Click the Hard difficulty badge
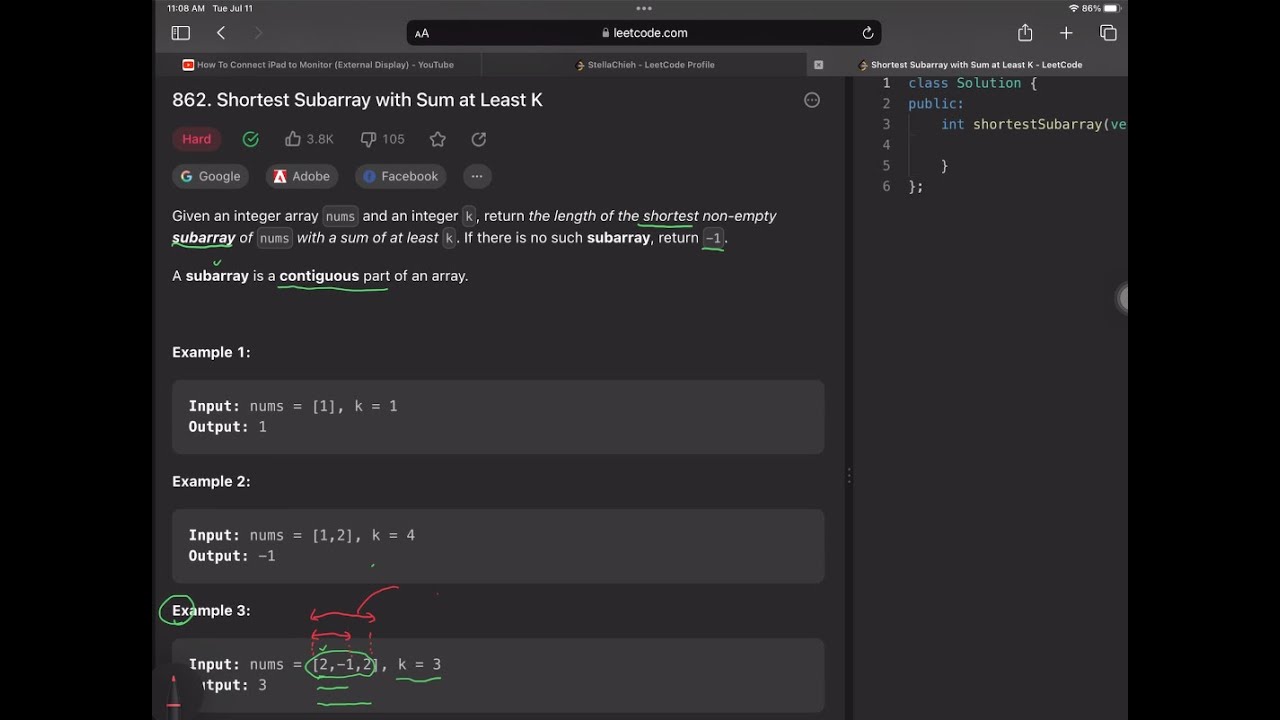The height and width of the screenshot is (720, 1280). [196, 139]
